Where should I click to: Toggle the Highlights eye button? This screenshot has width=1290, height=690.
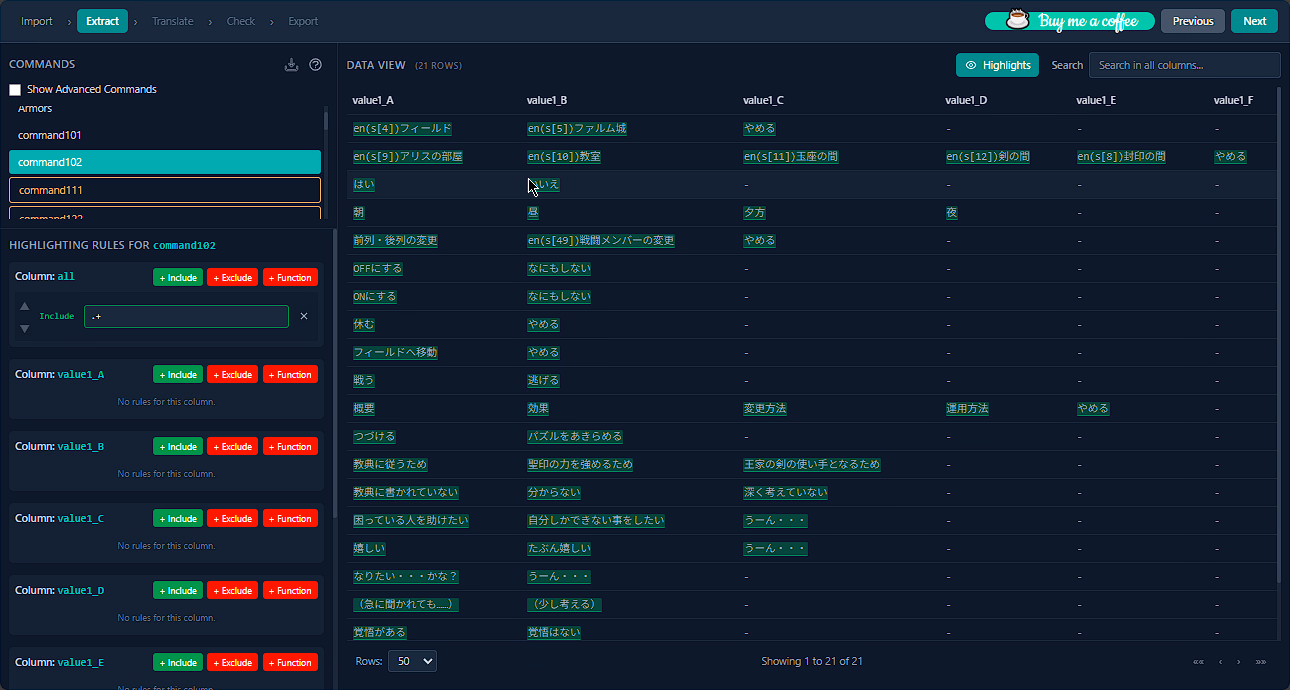click(997, 65)
